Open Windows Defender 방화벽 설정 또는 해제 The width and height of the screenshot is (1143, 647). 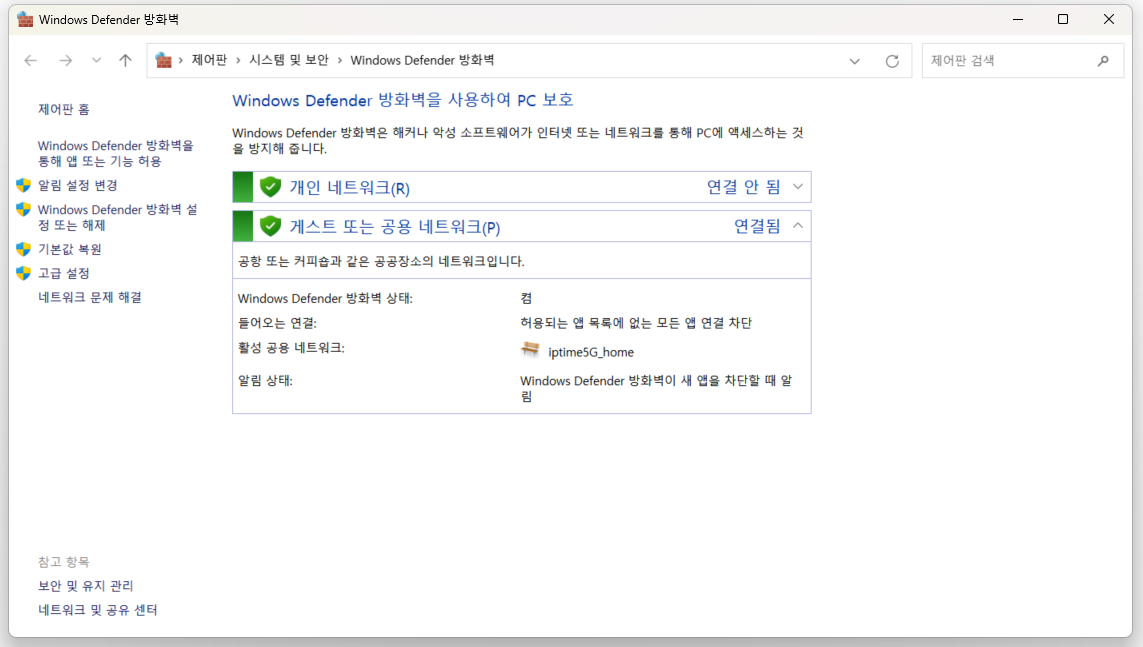(x=117, y=217)
